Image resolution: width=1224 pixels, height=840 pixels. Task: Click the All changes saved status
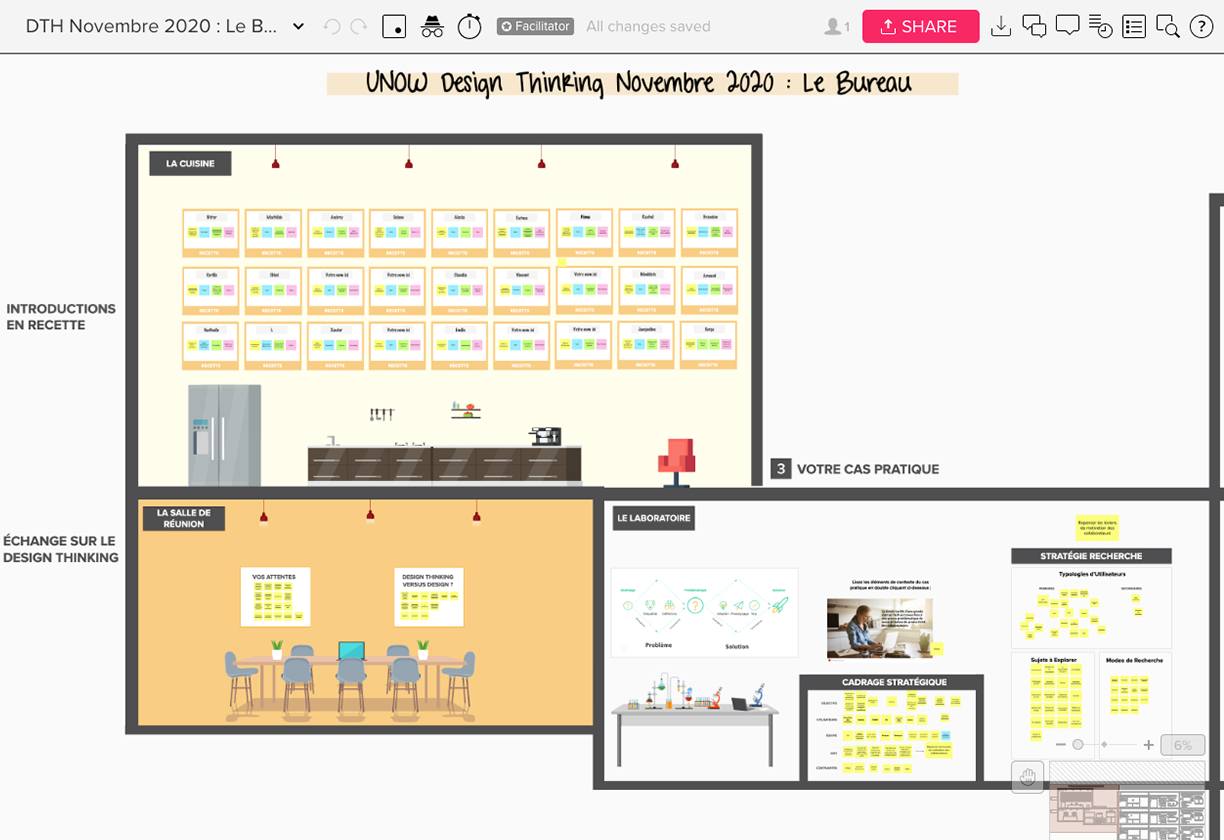(648, 27)
